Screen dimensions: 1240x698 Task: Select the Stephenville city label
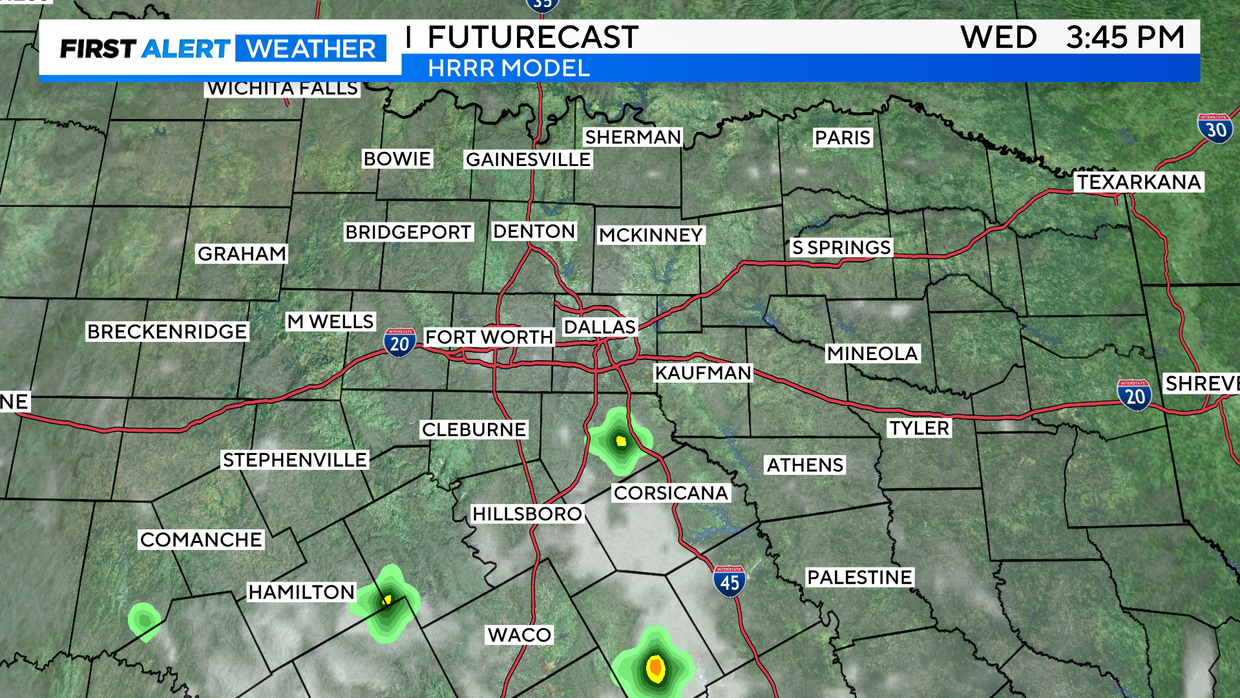[x=295, y=460]
